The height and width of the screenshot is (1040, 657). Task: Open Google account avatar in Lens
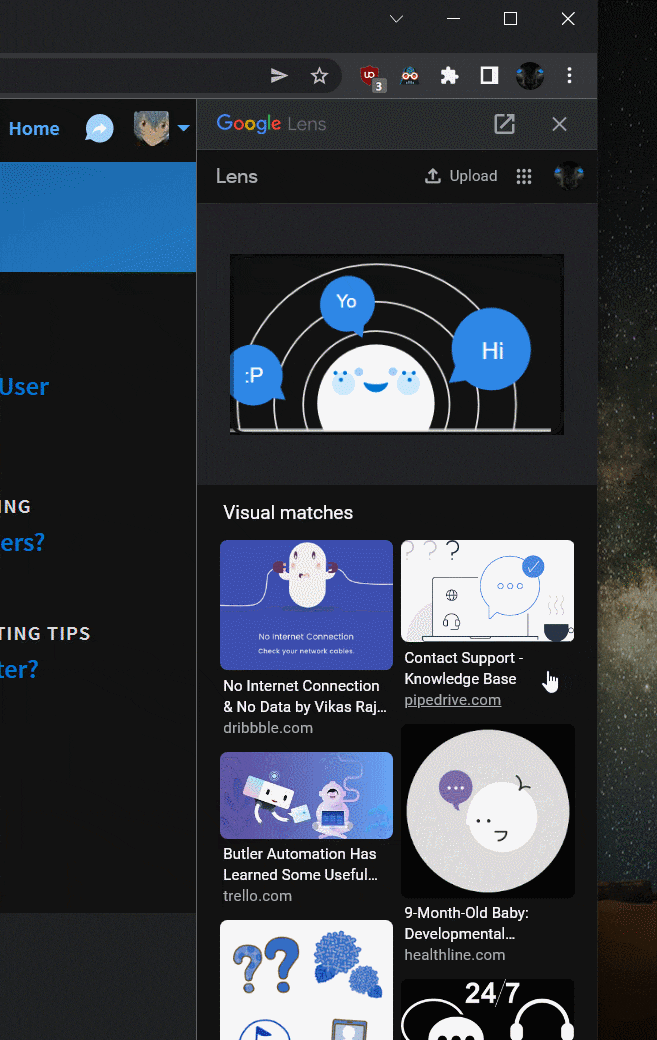pyautogui.click(x=569, y=176)
